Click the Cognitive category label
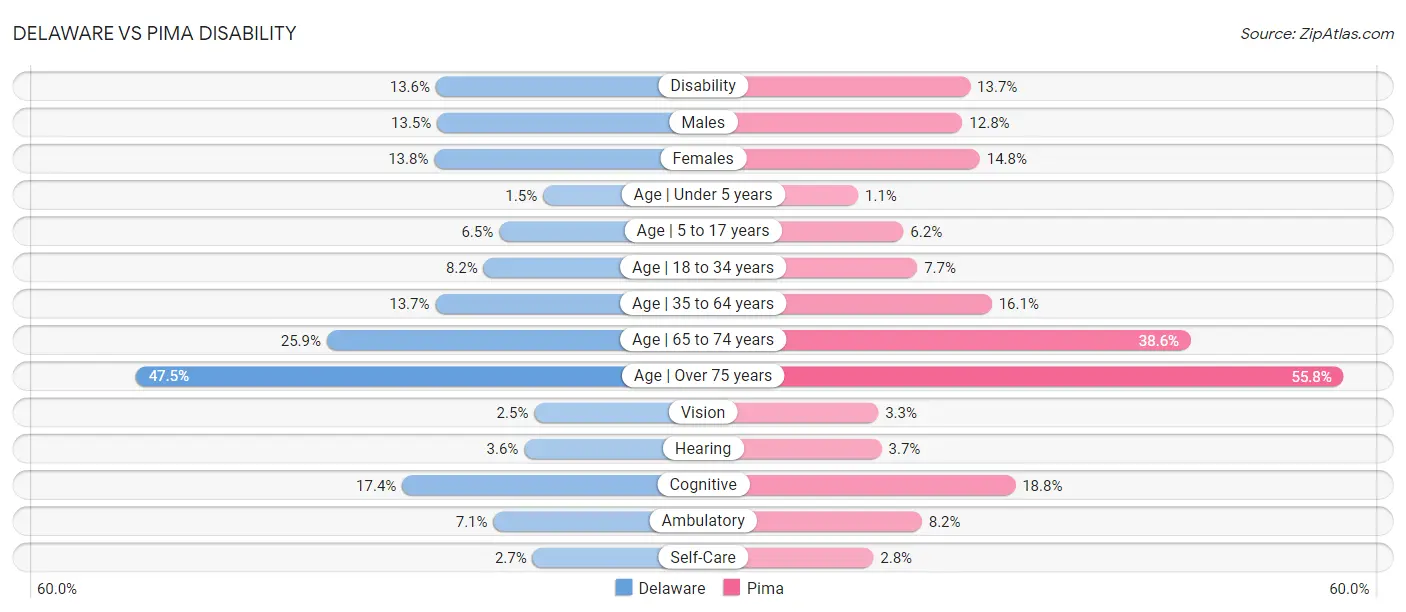This screenshot has width=1406, height=612. click(703, 485)
